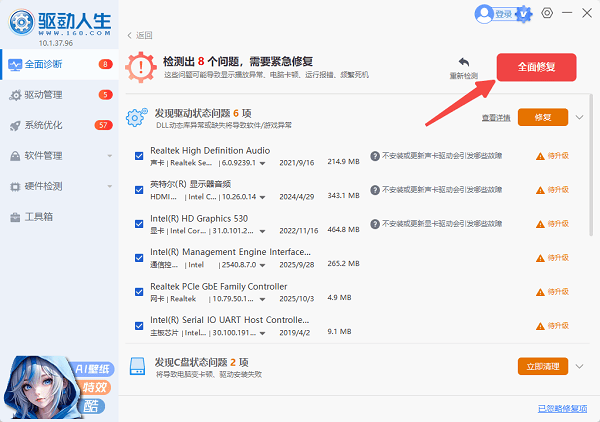This screenshot has width=600, height=422.
Task: Uncheck 英特尔(R) 显示器音频 checkbox
Action: pyautogui.click(x=139, y=190)
